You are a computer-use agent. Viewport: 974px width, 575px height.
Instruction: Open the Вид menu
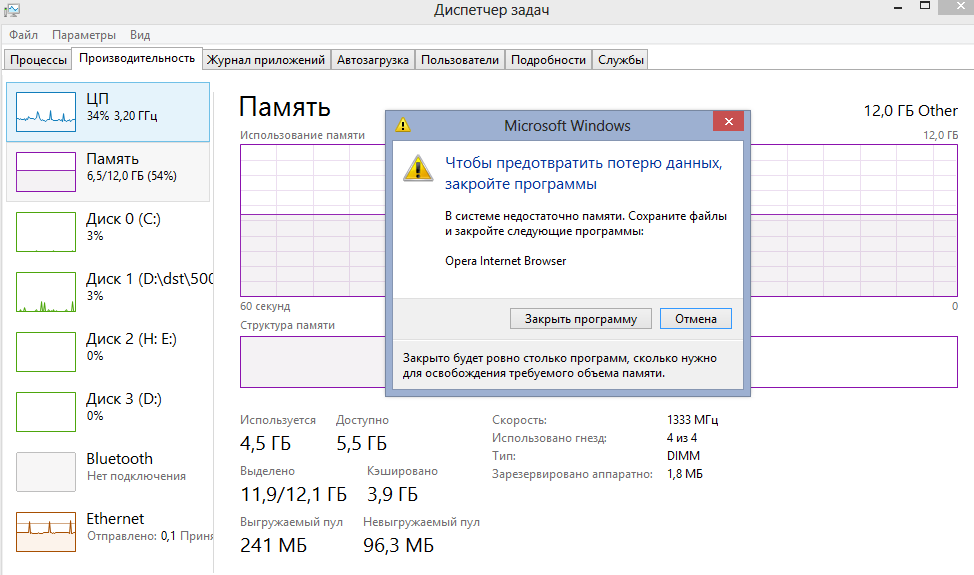click(x=140, y=35)
